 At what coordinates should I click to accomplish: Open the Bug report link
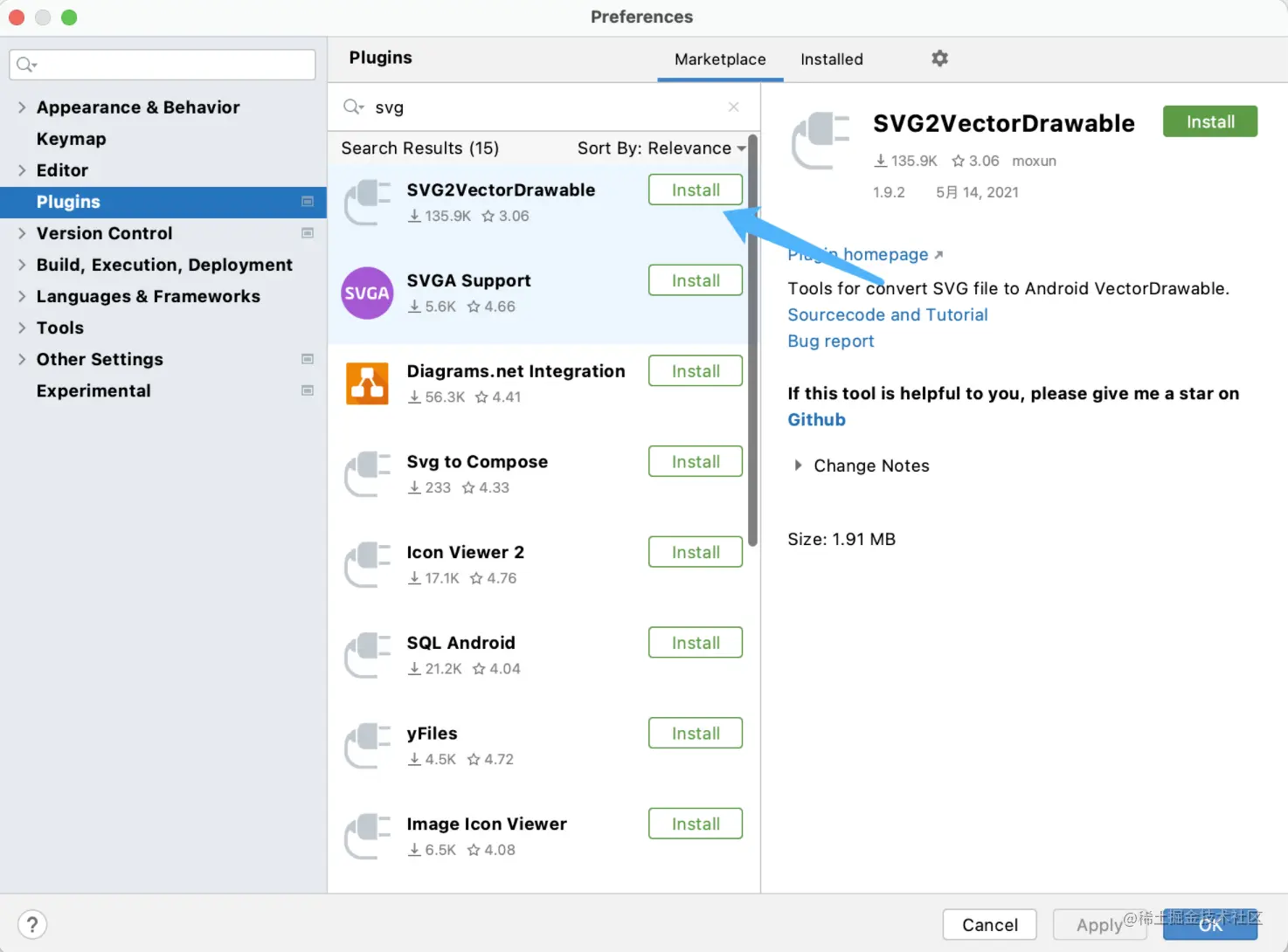pyautogui.click(x=831, y=341)
